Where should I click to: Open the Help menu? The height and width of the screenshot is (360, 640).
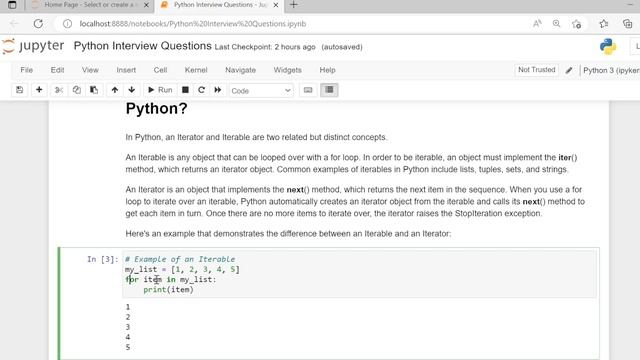[x=327, y=70]
